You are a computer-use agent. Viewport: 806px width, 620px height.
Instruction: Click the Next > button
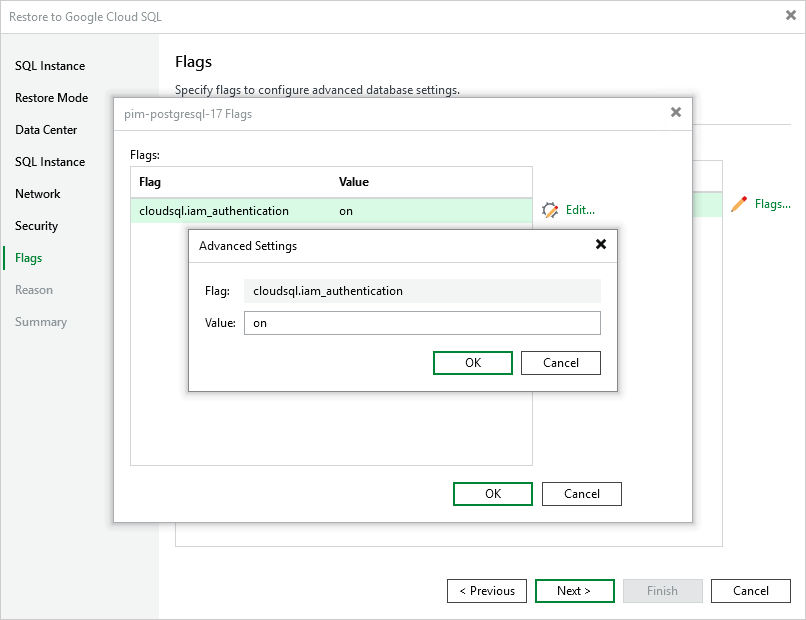coord(575,591)
